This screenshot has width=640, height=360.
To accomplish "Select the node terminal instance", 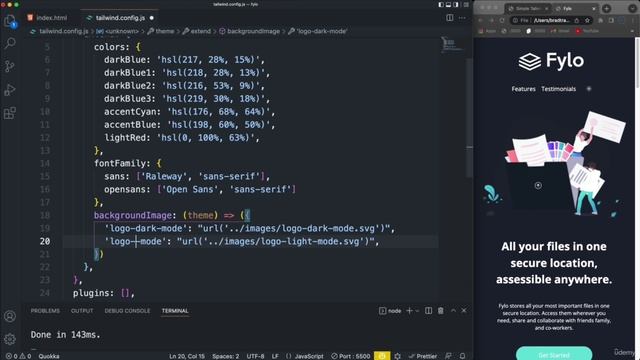I will point(390,311).
